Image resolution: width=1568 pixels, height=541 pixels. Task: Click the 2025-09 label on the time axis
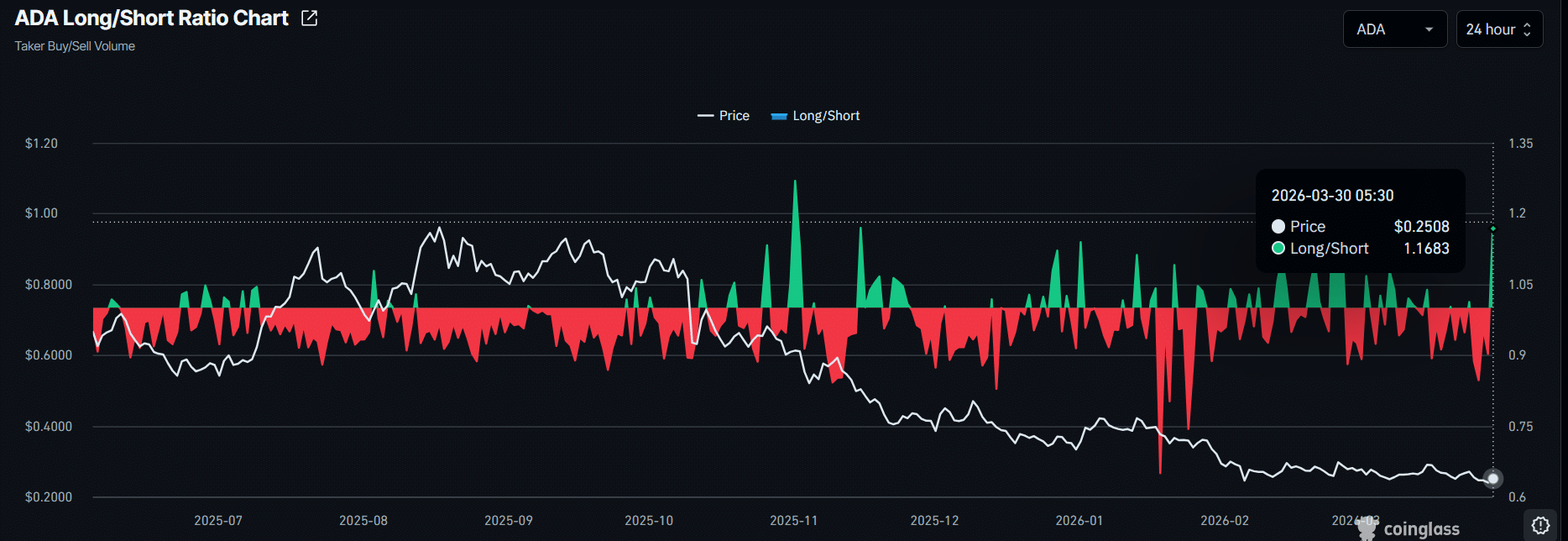(509, 521)
